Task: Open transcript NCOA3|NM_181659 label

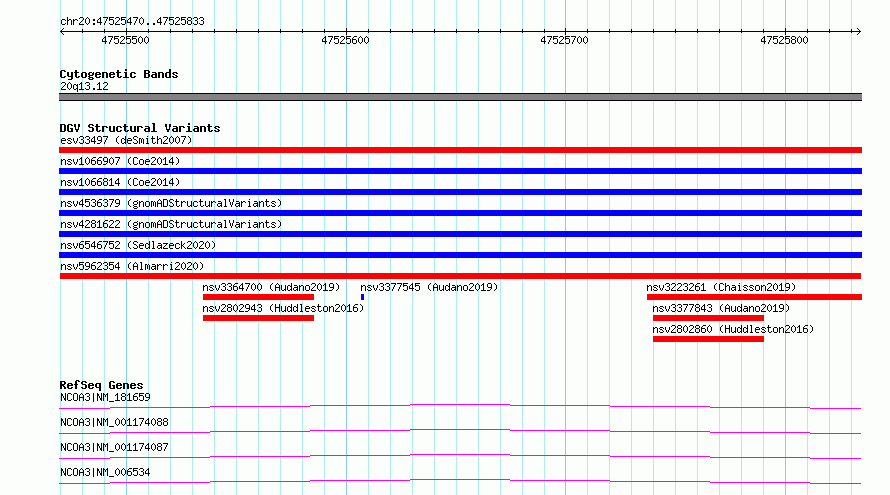Action: pos(105,397)
